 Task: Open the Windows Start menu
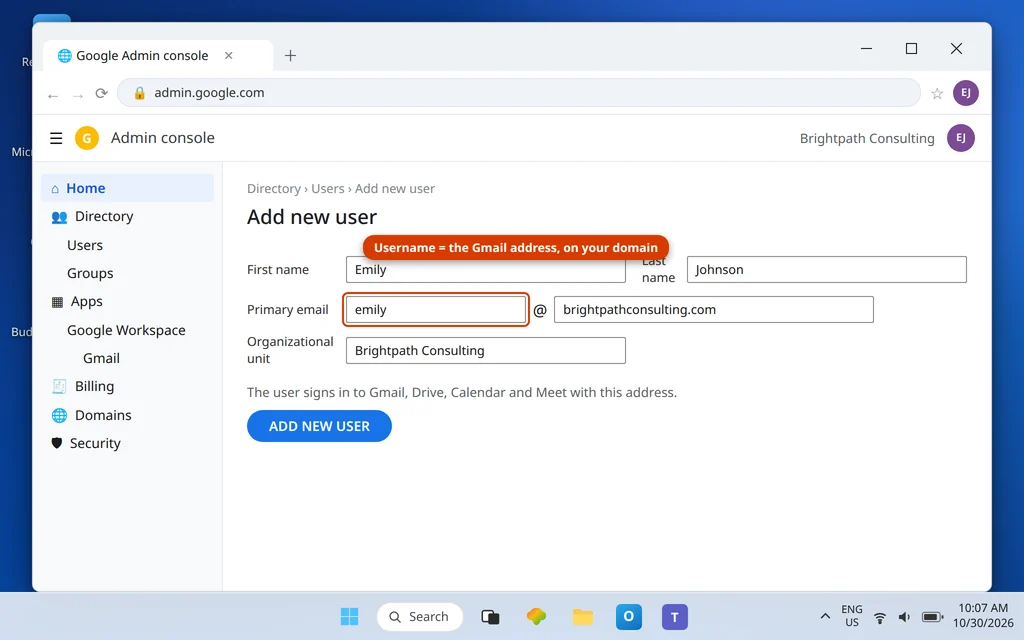[x=349, y=616]
